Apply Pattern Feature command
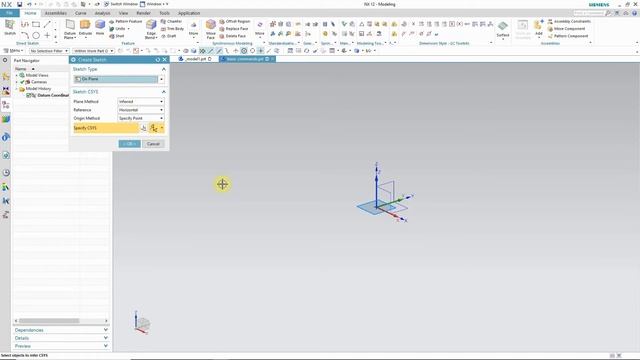 point(125,21)
